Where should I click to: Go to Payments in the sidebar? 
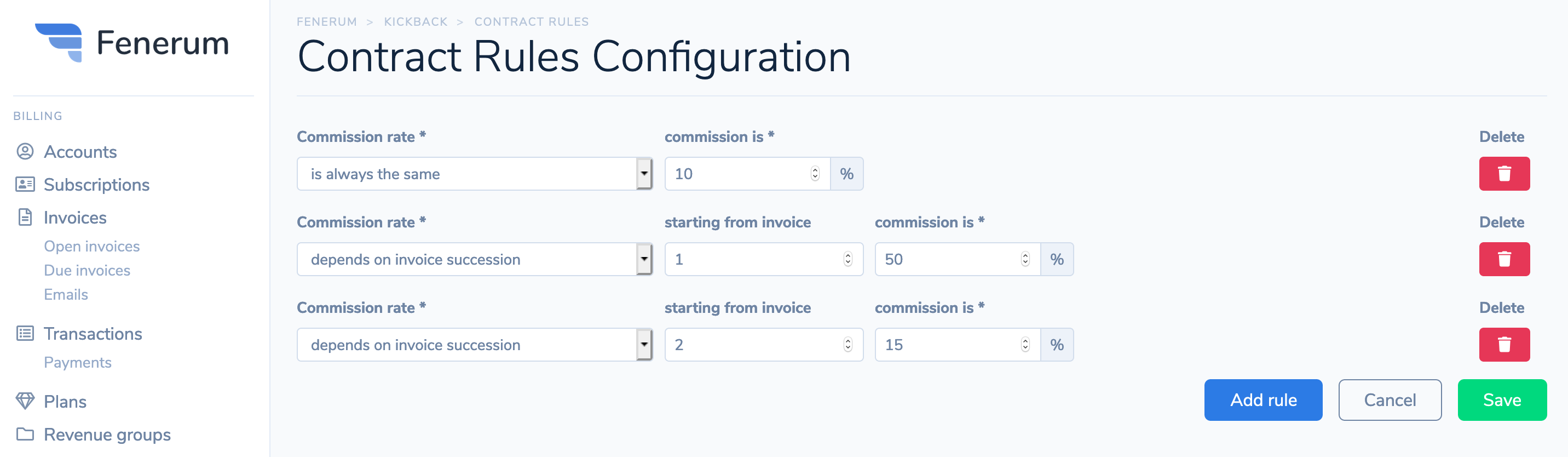pyautogui.click(x=78, y=363)
